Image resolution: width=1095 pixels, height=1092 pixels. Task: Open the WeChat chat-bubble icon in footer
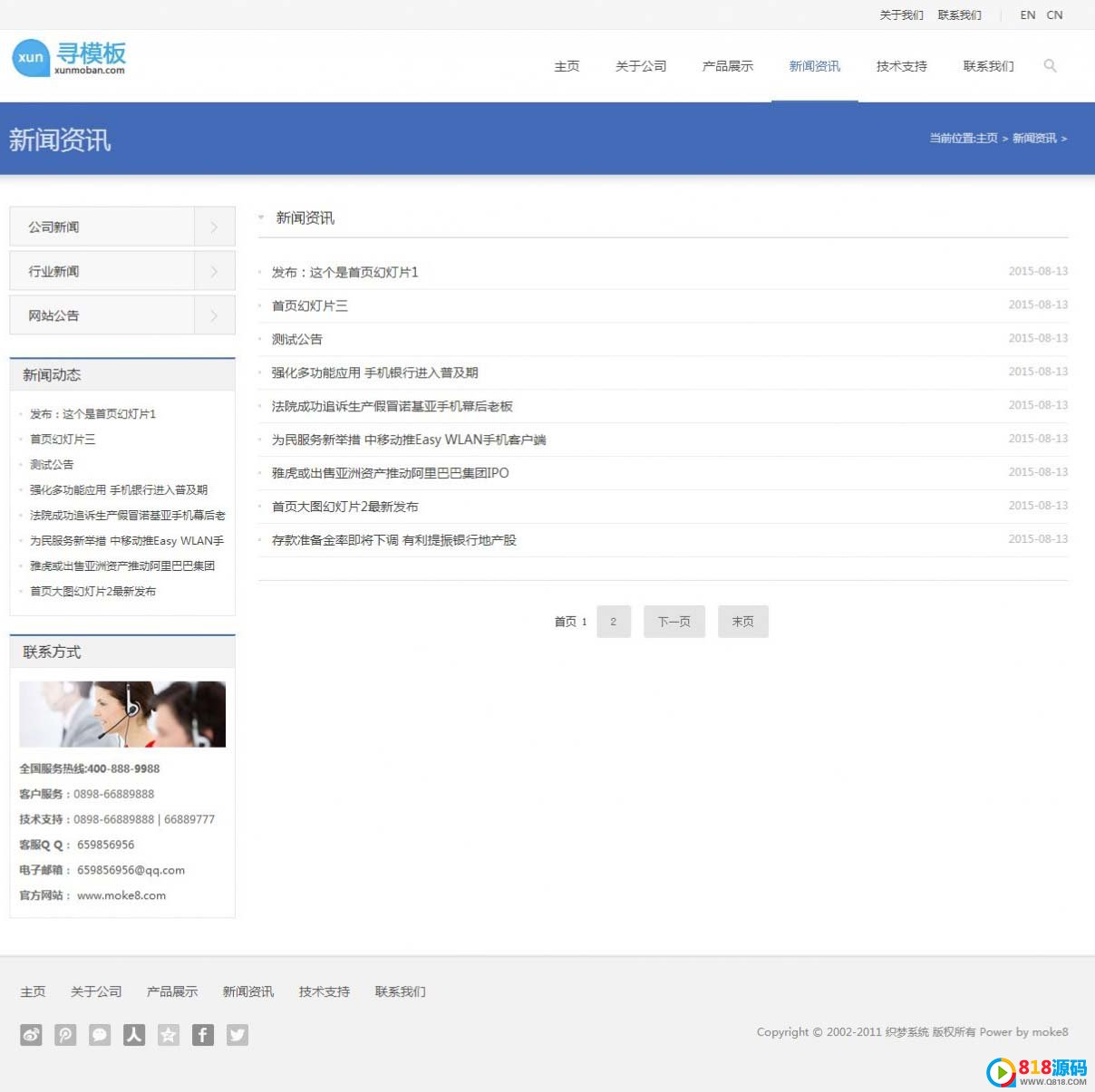[100, 1035]
